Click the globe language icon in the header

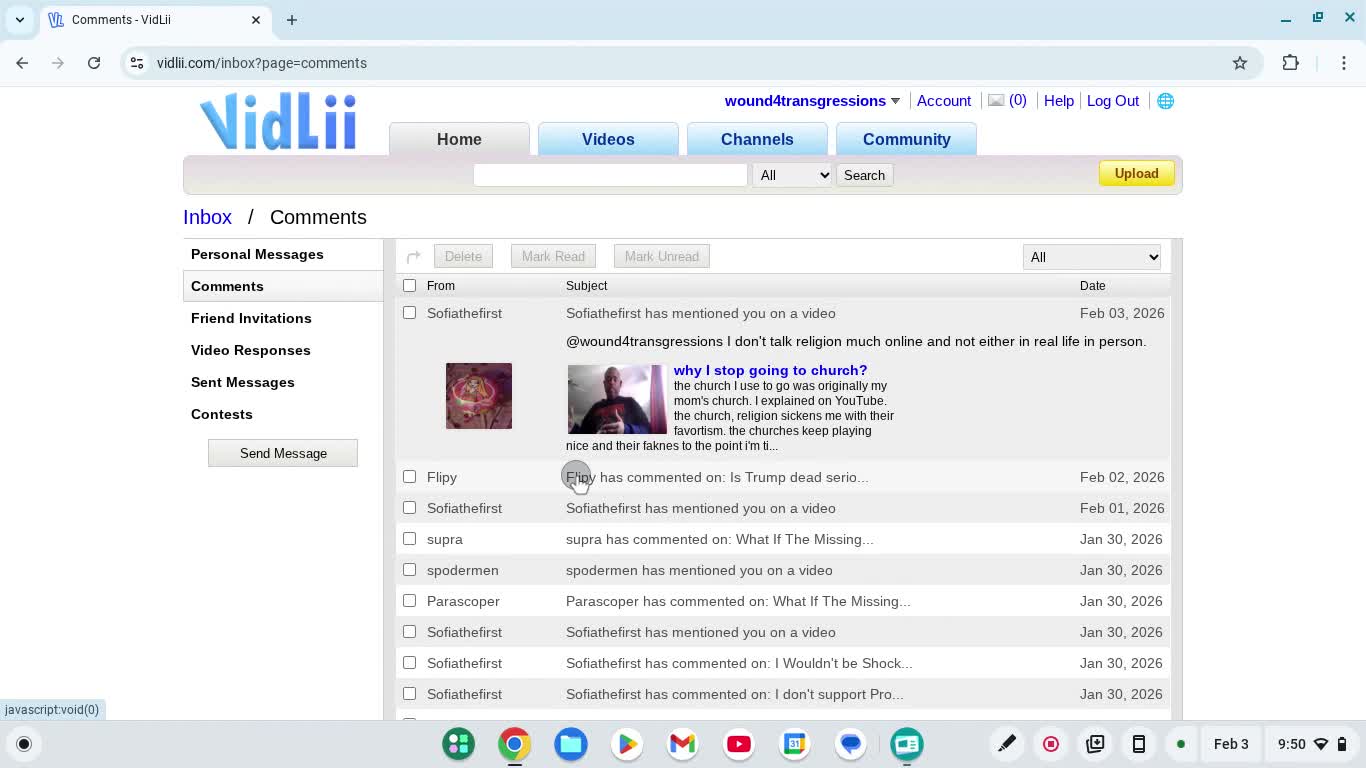pyautogui.click(x=1165, y=100)
